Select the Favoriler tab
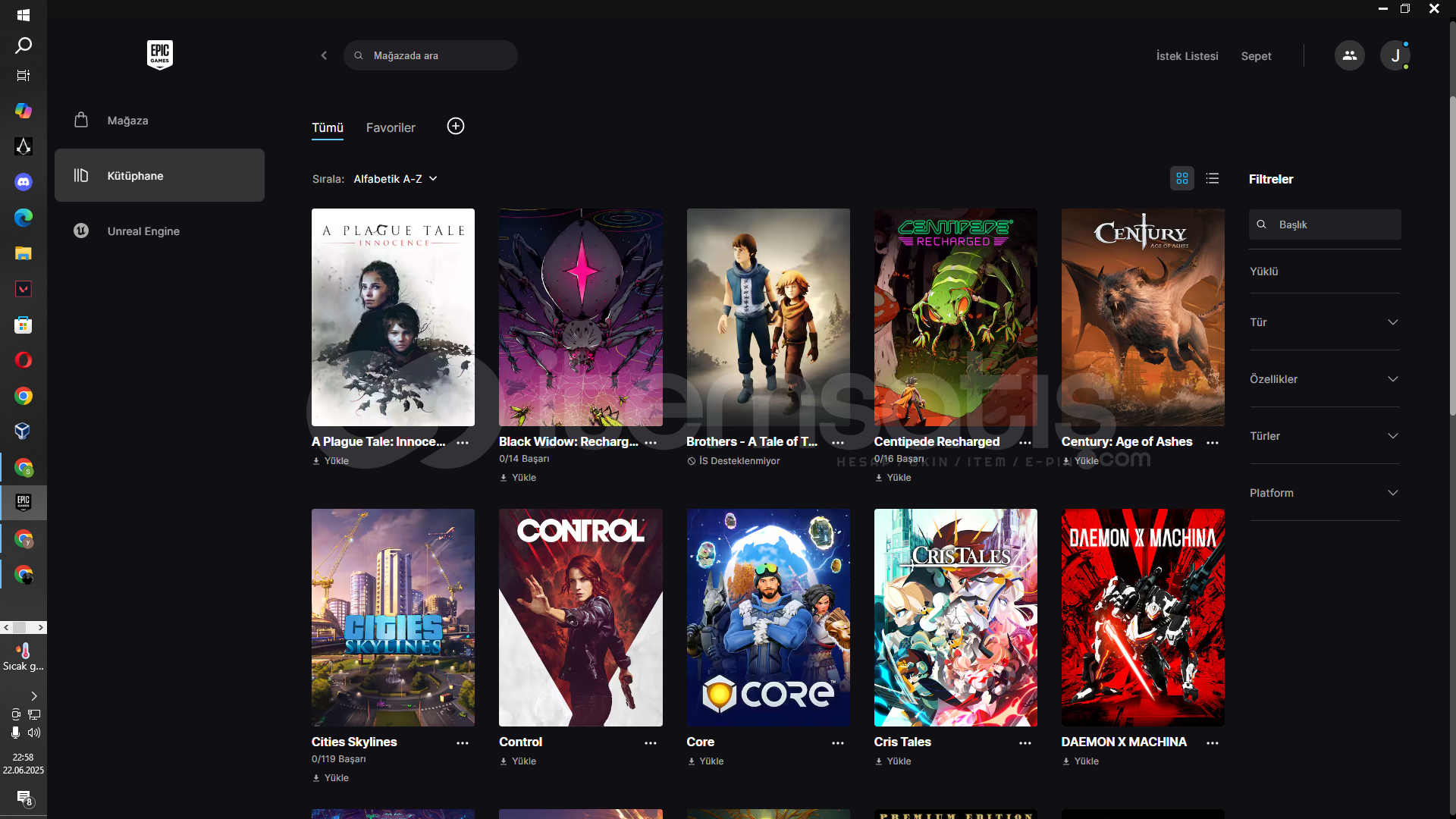 391,128
